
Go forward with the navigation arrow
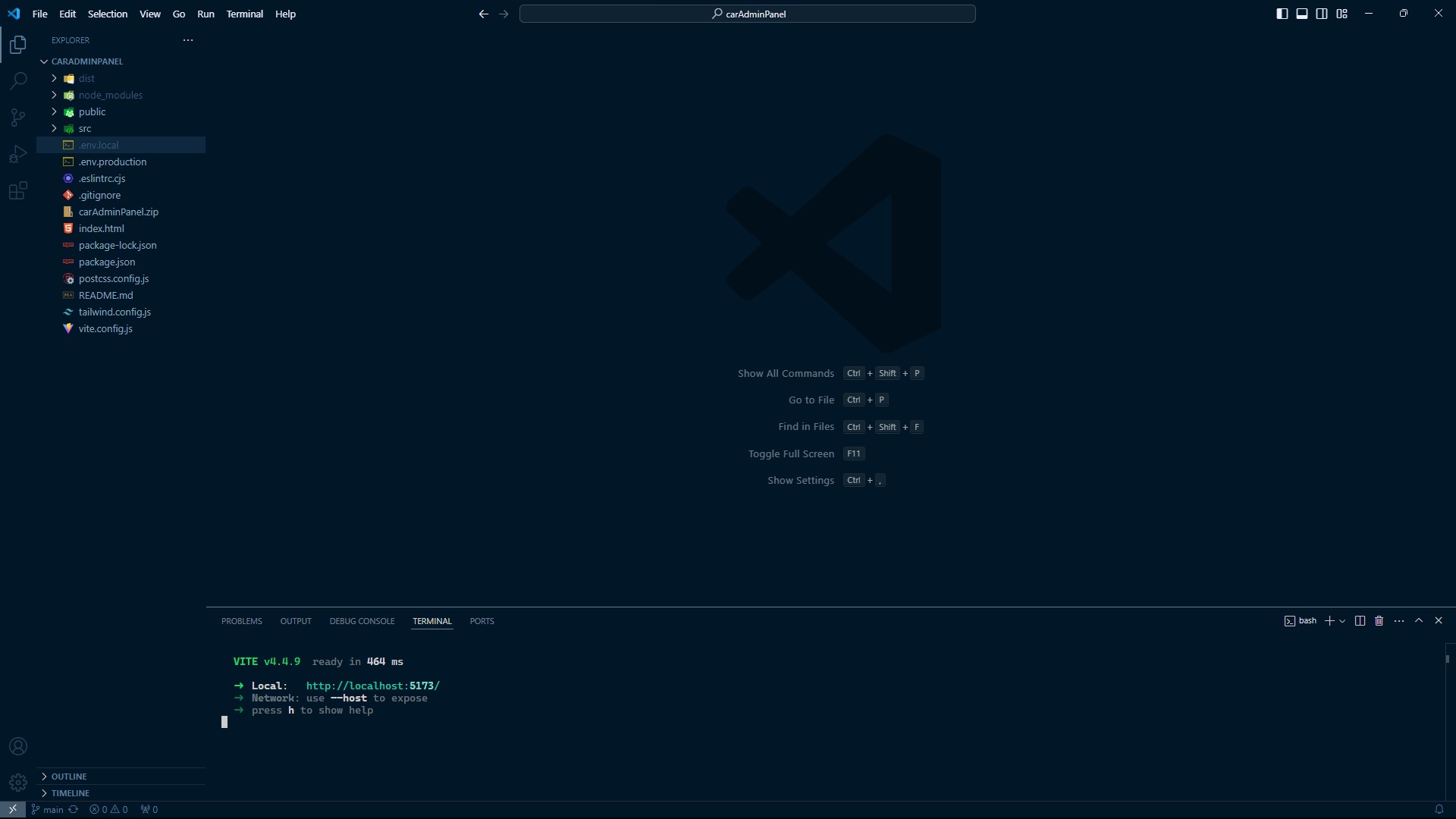point(504,14)
